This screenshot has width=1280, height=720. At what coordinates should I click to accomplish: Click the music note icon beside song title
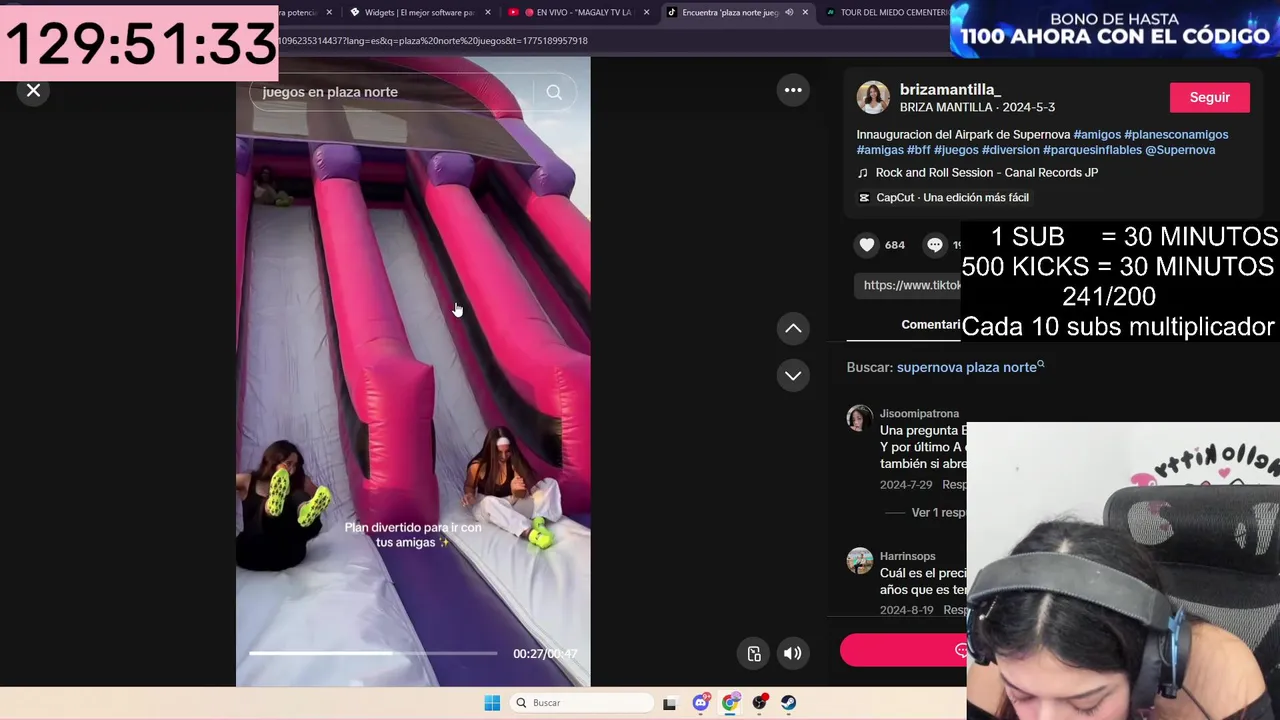863,172
